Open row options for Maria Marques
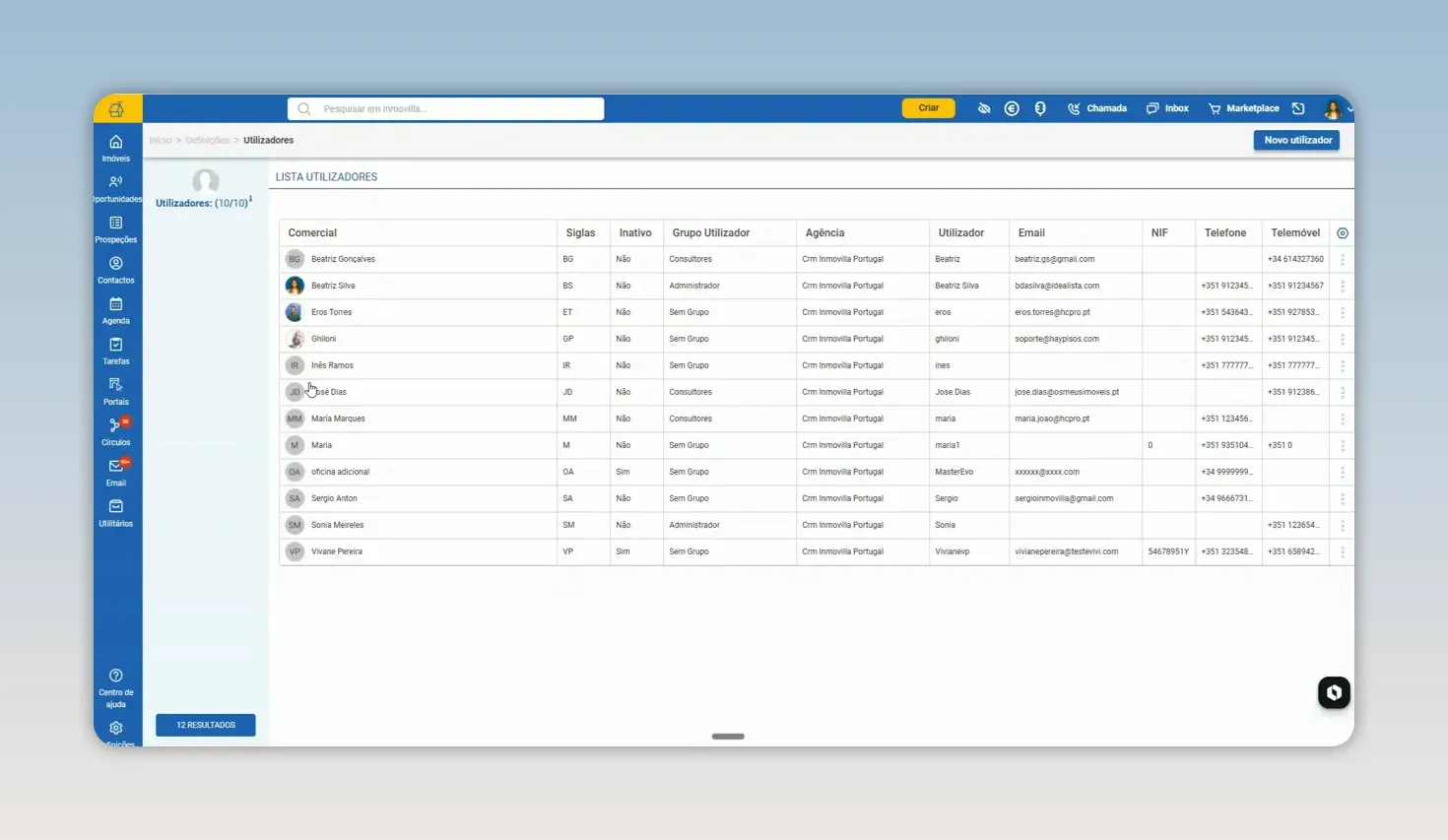Screen dimensions: 1448x840 [x=1343, y=420]
